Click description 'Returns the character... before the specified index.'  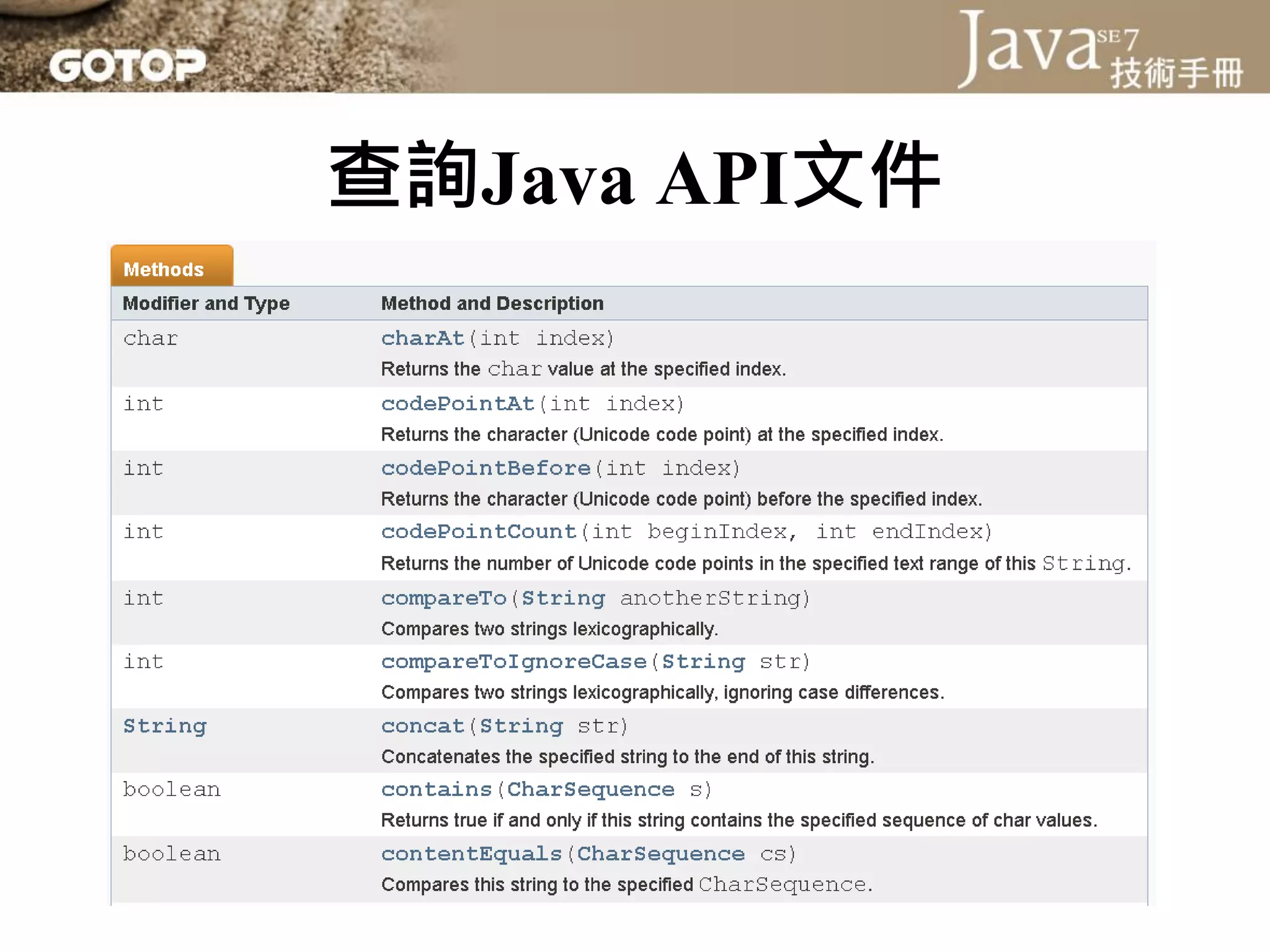(x=682, y=499)
